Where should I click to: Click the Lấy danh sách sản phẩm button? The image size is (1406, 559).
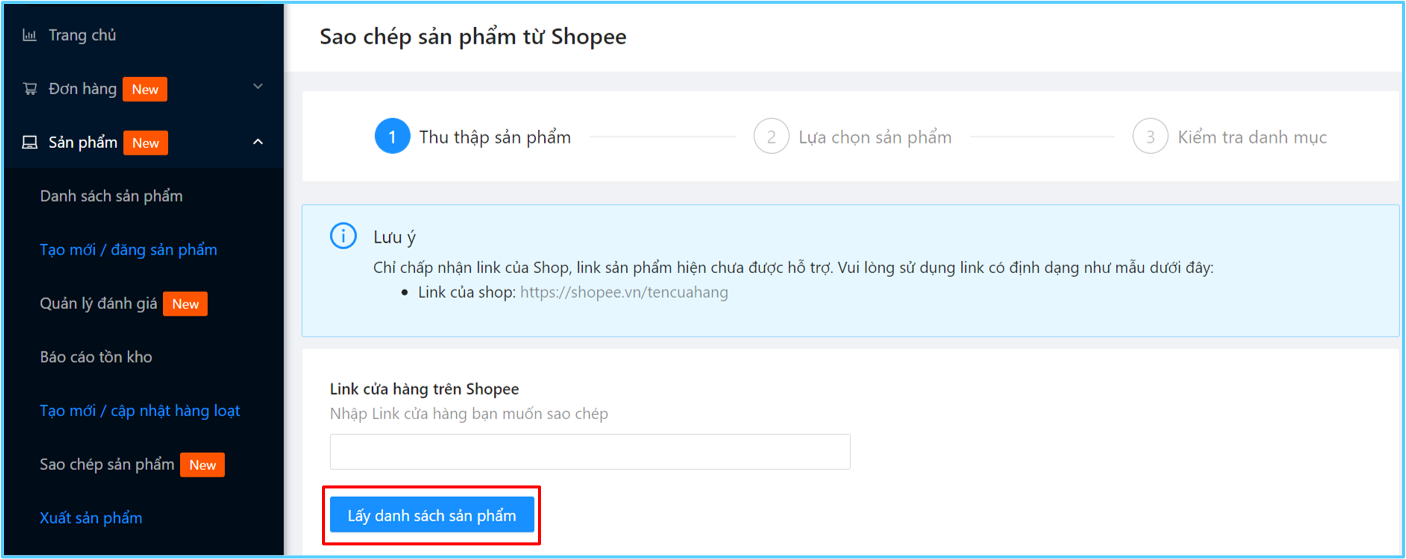click(432, 516)
